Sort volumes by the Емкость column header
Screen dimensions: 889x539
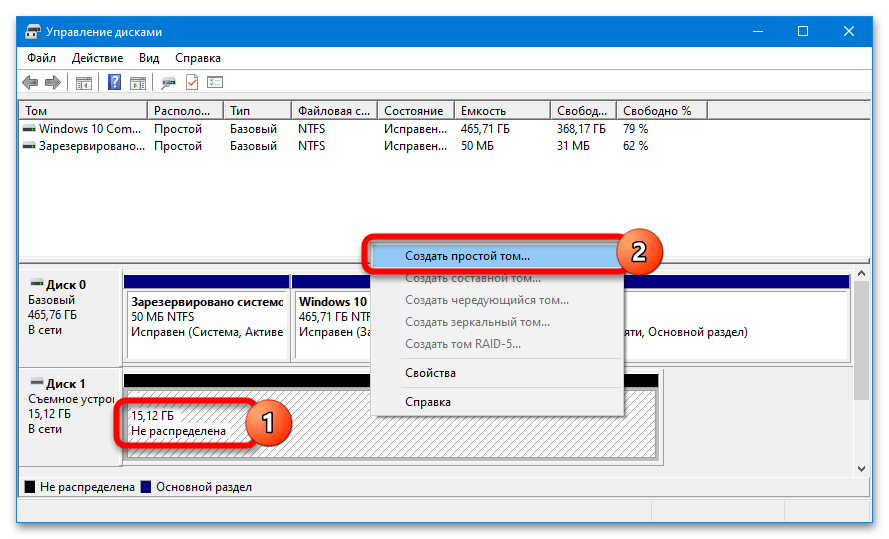pyautogui.click(x=500, y=111)
